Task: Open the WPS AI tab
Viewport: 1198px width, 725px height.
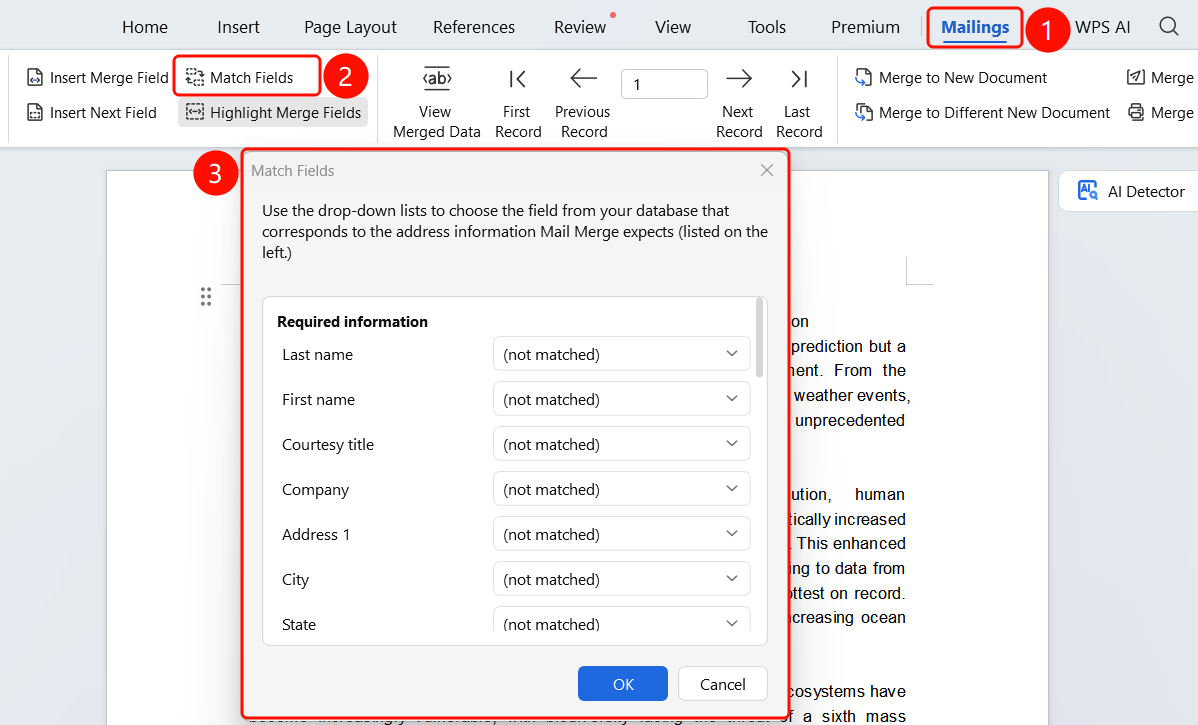Action: (1102, 28)
